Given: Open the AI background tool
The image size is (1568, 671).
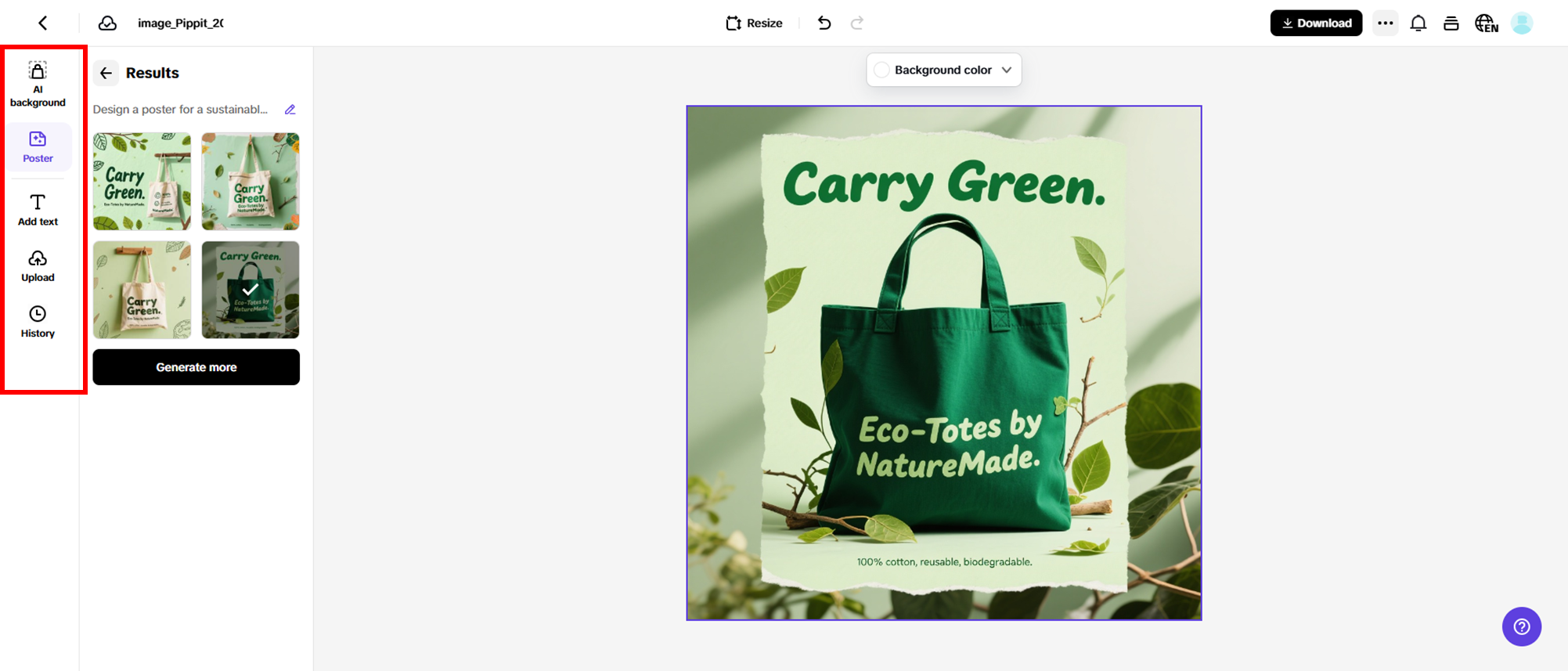Looking at the screenshot, I should coord(38,85).
